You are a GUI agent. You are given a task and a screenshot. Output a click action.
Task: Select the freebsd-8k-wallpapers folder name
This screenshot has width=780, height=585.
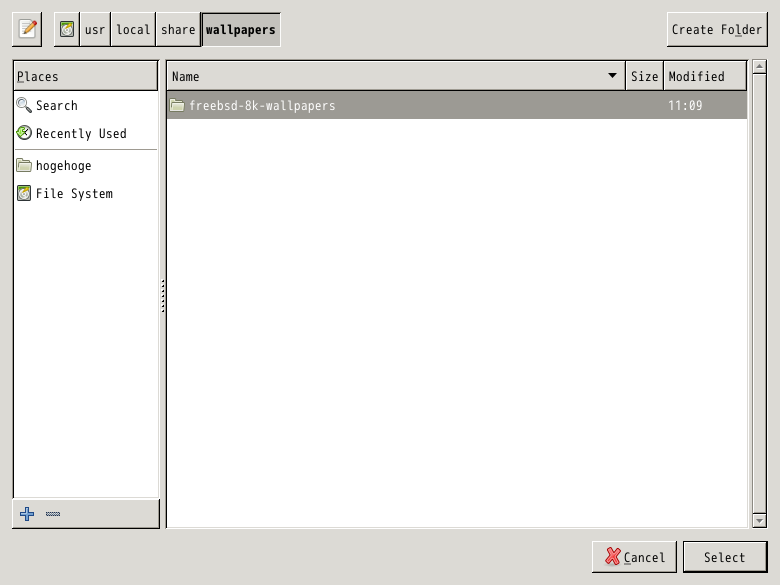tap(262, 105)
